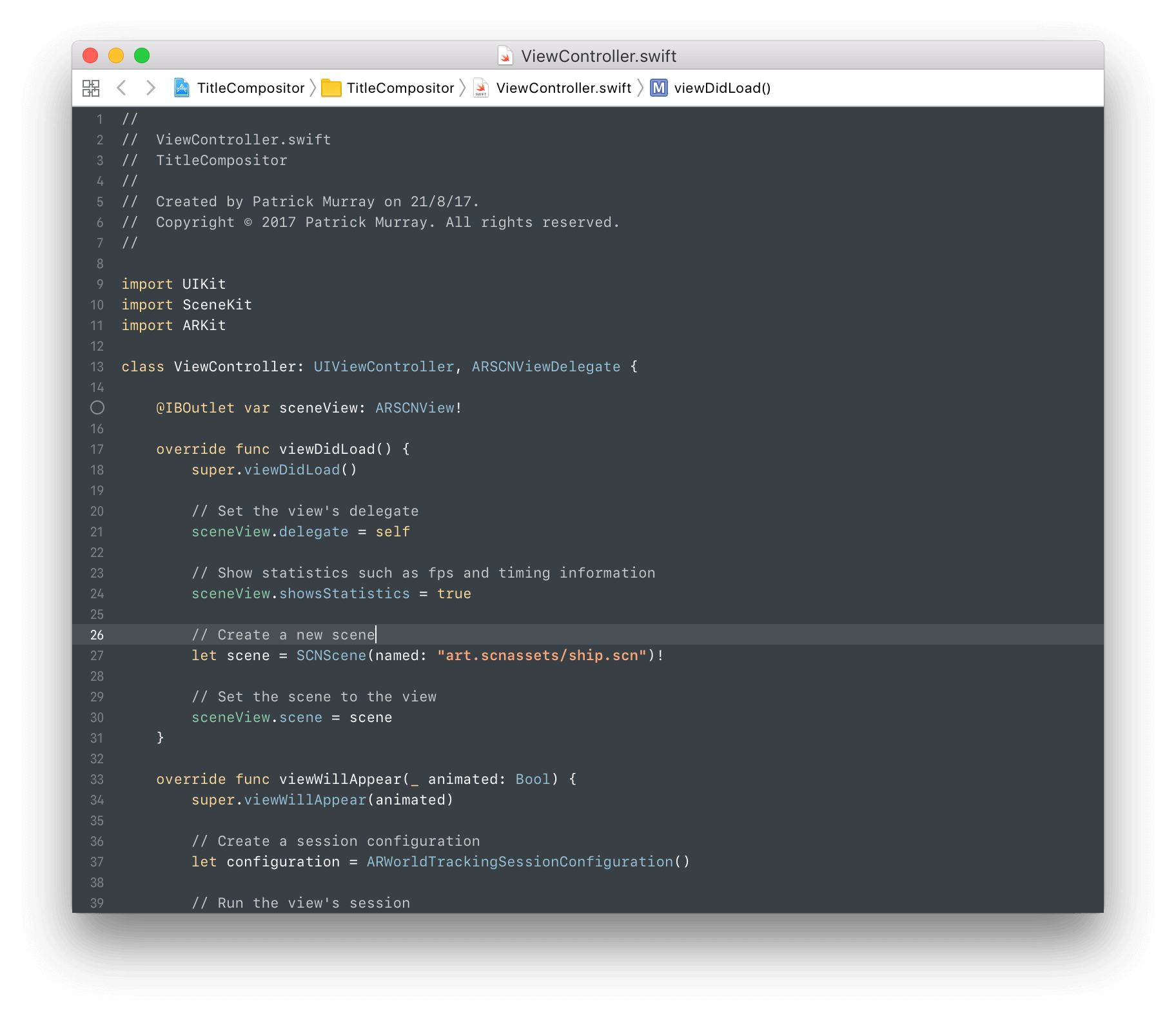
Task: Zoom the window with green button
Action: pos(142,55)
